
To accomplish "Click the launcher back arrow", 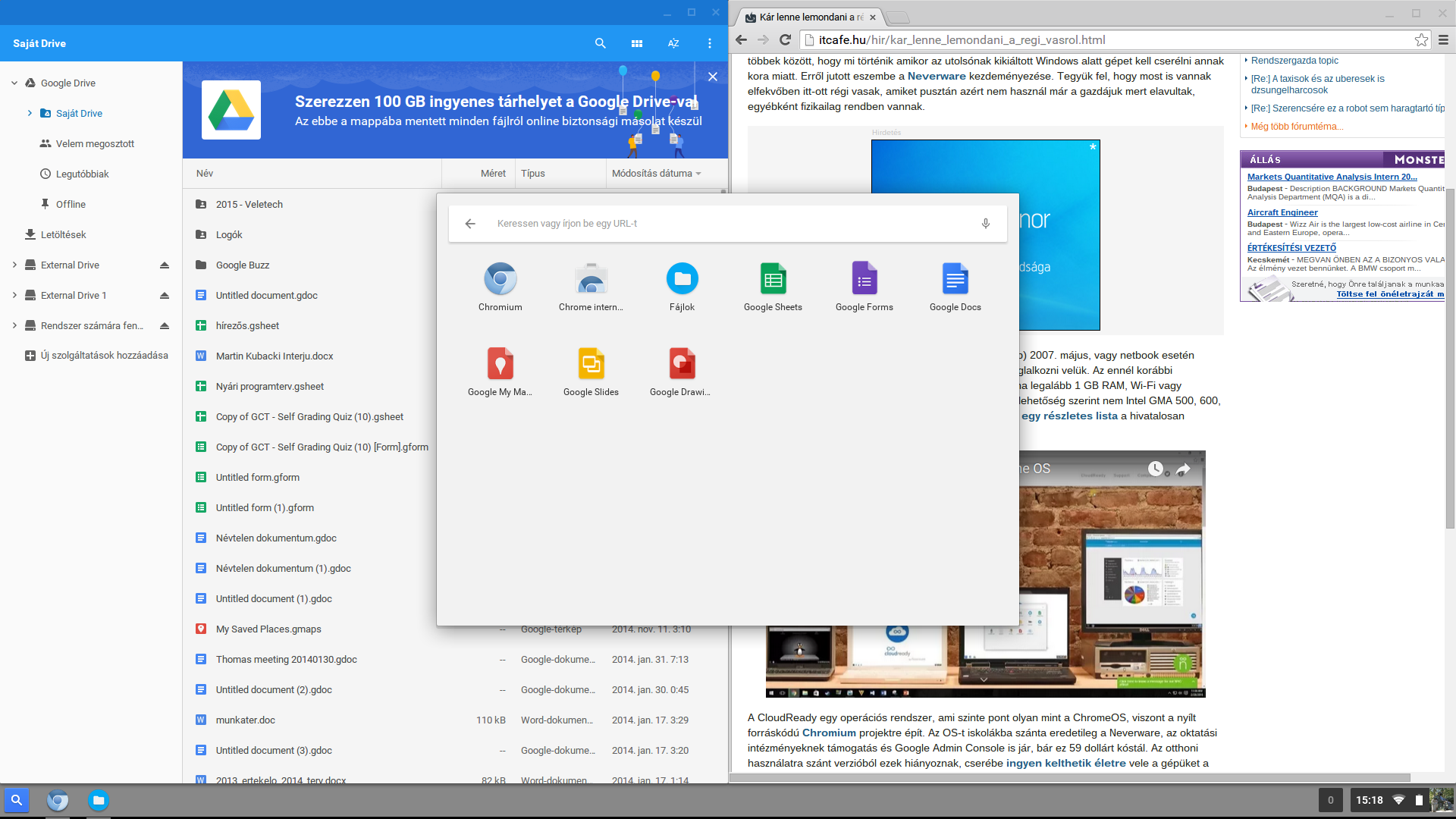I will pos(470,224).
